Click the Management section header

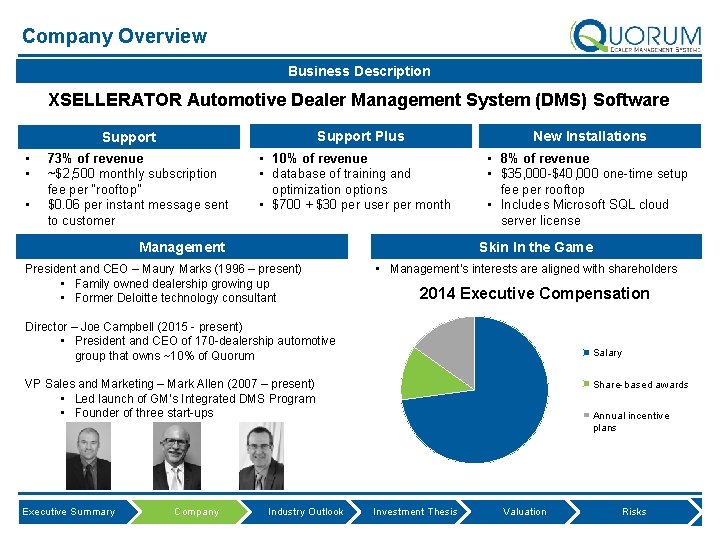[x=182, y=247]
